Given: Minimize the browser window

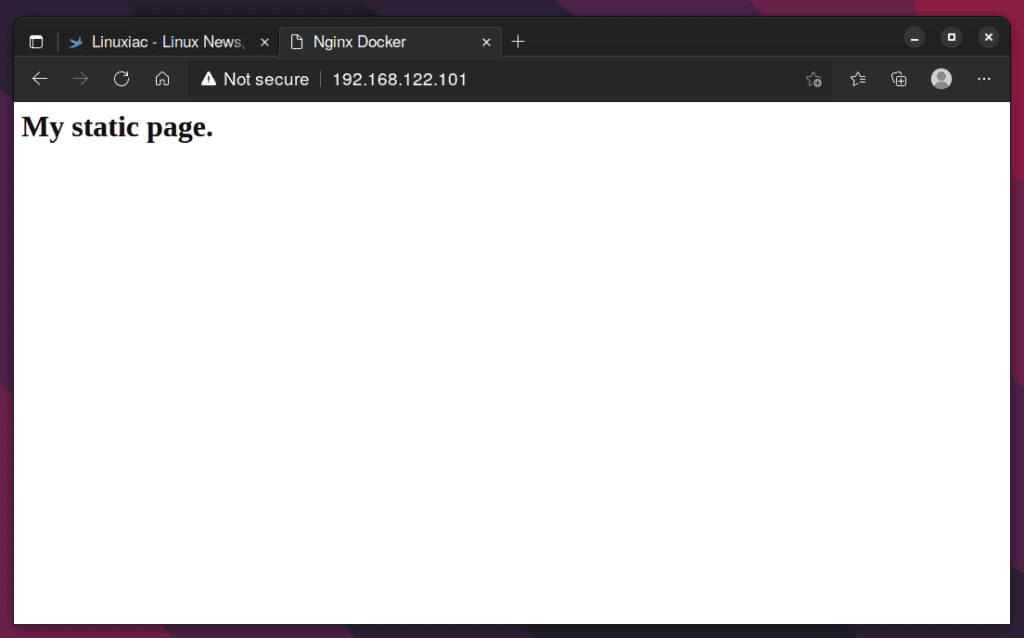Looking at the screenshot, I should [x=915, y=37].
